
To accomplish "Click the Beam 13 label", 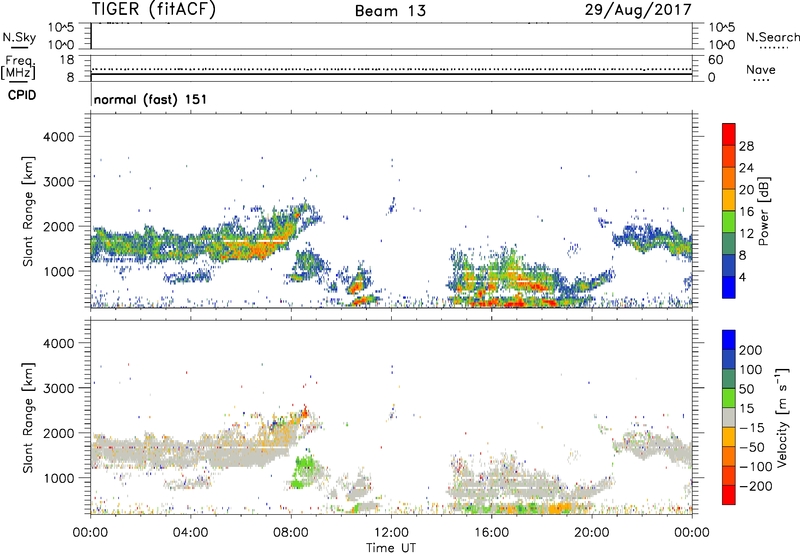I will [x=390, y=11].
